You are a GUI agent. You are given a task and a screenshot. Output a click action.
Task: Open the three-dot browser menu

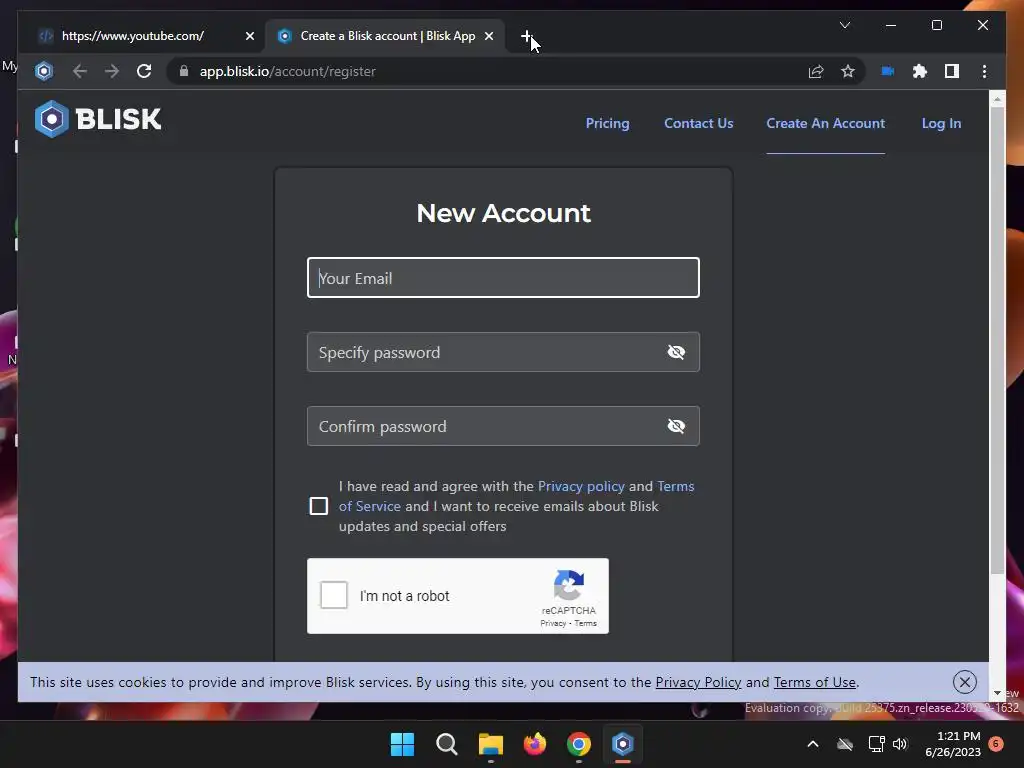984,71
